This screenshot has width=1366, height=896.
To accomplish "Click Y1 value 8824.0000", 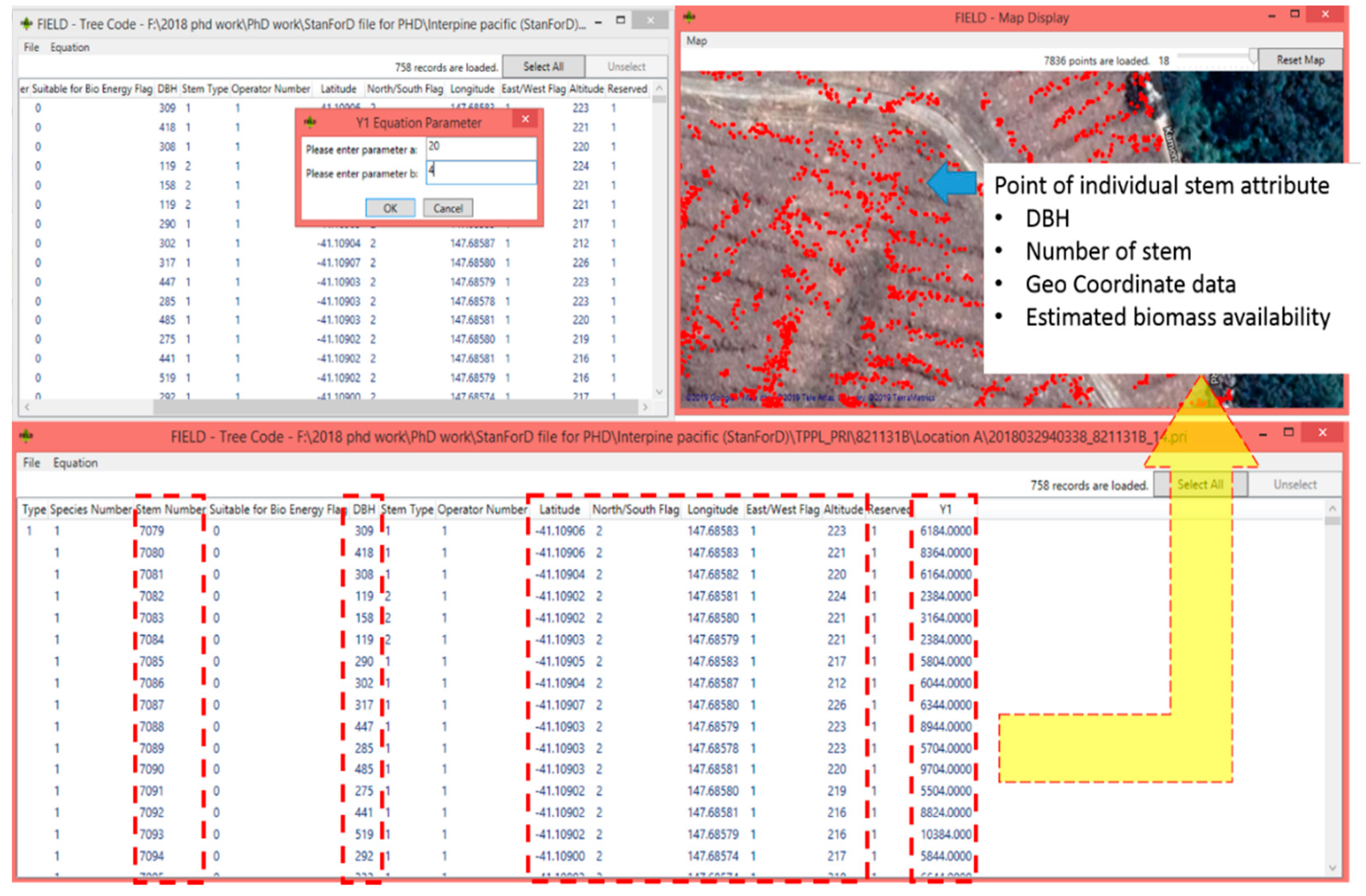I will click(x=946, y=813).
